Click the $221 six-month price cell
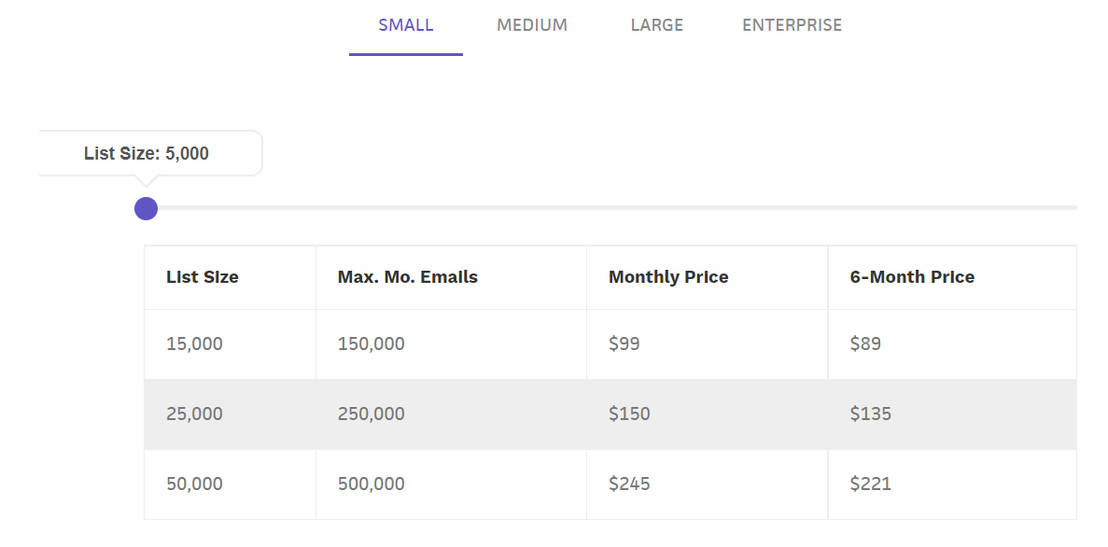 tap(952, 484)
